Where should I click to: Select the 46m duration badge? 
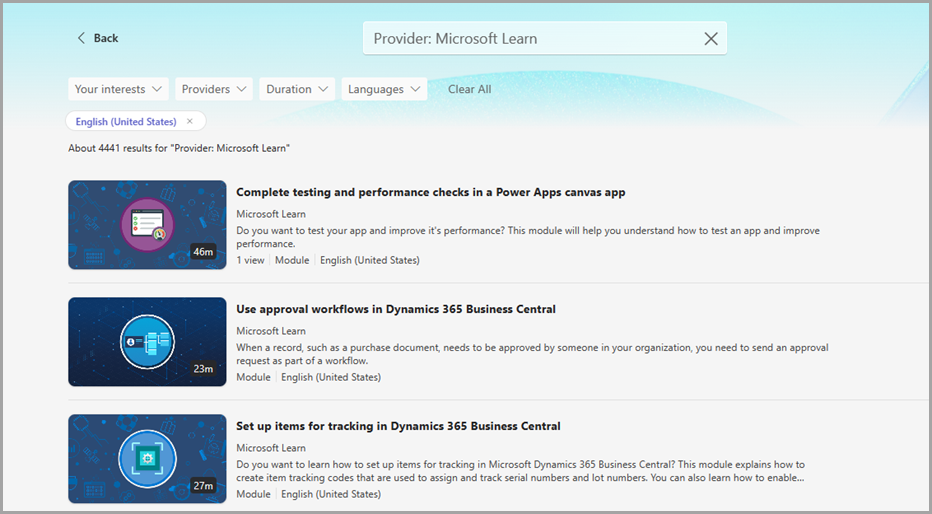click(x=203, y=252)
